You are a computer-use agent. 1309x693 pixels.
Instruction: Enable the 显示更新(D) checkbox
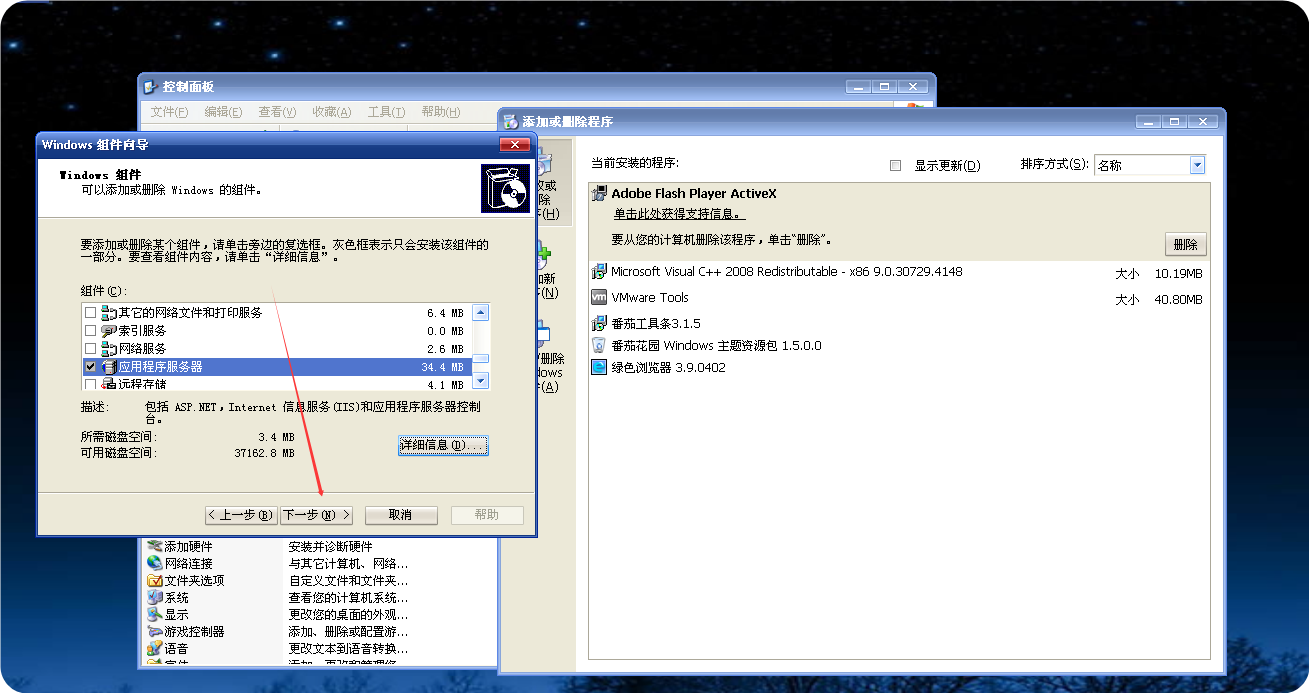pyautogui.click(x=896, y=165)
